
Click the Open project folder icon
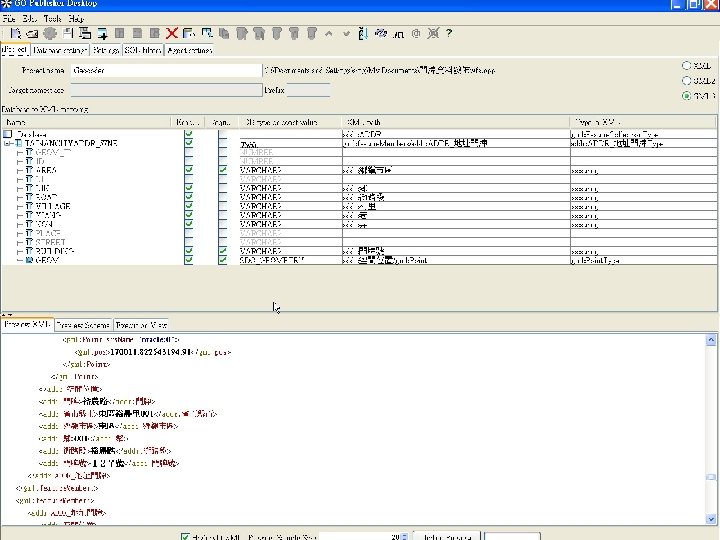tap(32, 33)
